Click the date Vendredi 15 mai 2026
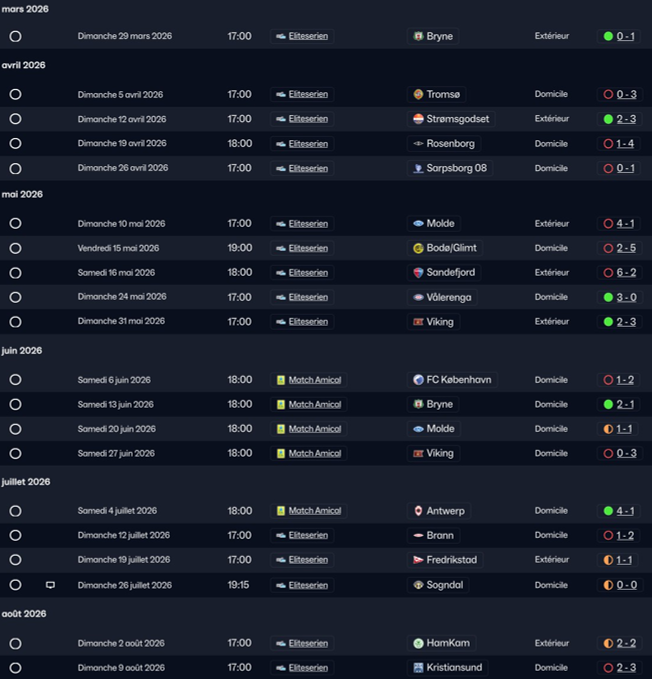Viewport: 652px width, 679px height. pyautogui.click(x=118, y=248)
